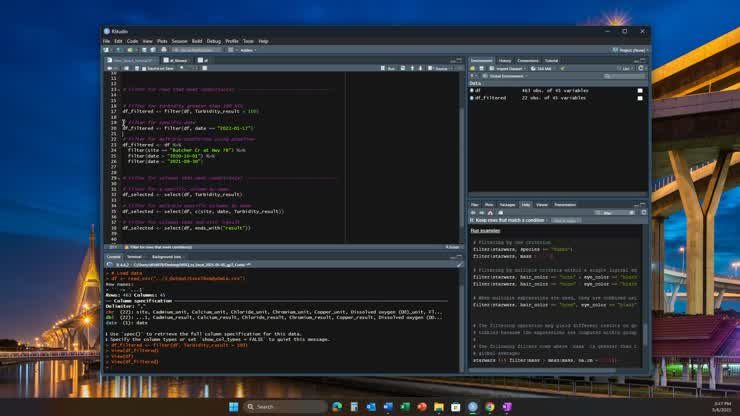Switch to the History tab
Image resolution: width=740 pixels, height=416 pixels.
point(505,60)
